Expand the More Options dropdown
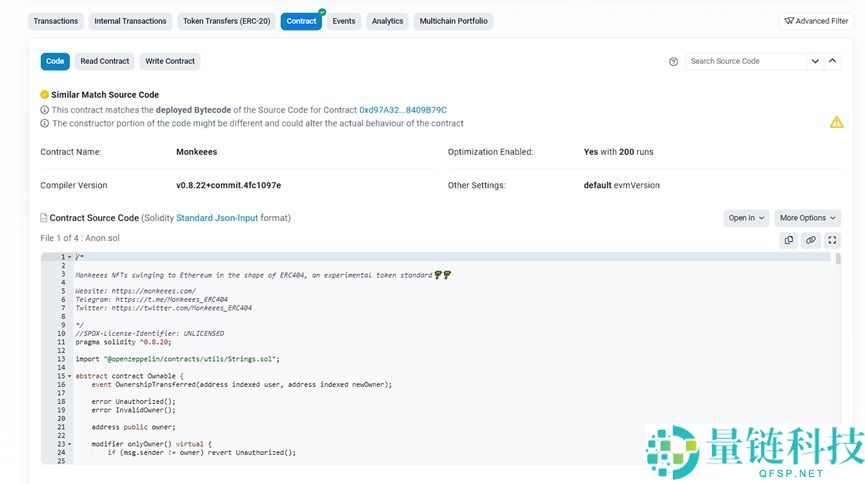The width and height of the screenshot is (865, 484). click(807, 218)
